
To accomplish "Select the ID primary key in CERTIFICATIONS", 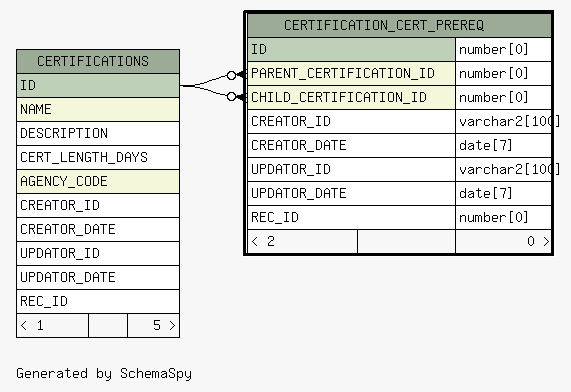I will [98, 86].
